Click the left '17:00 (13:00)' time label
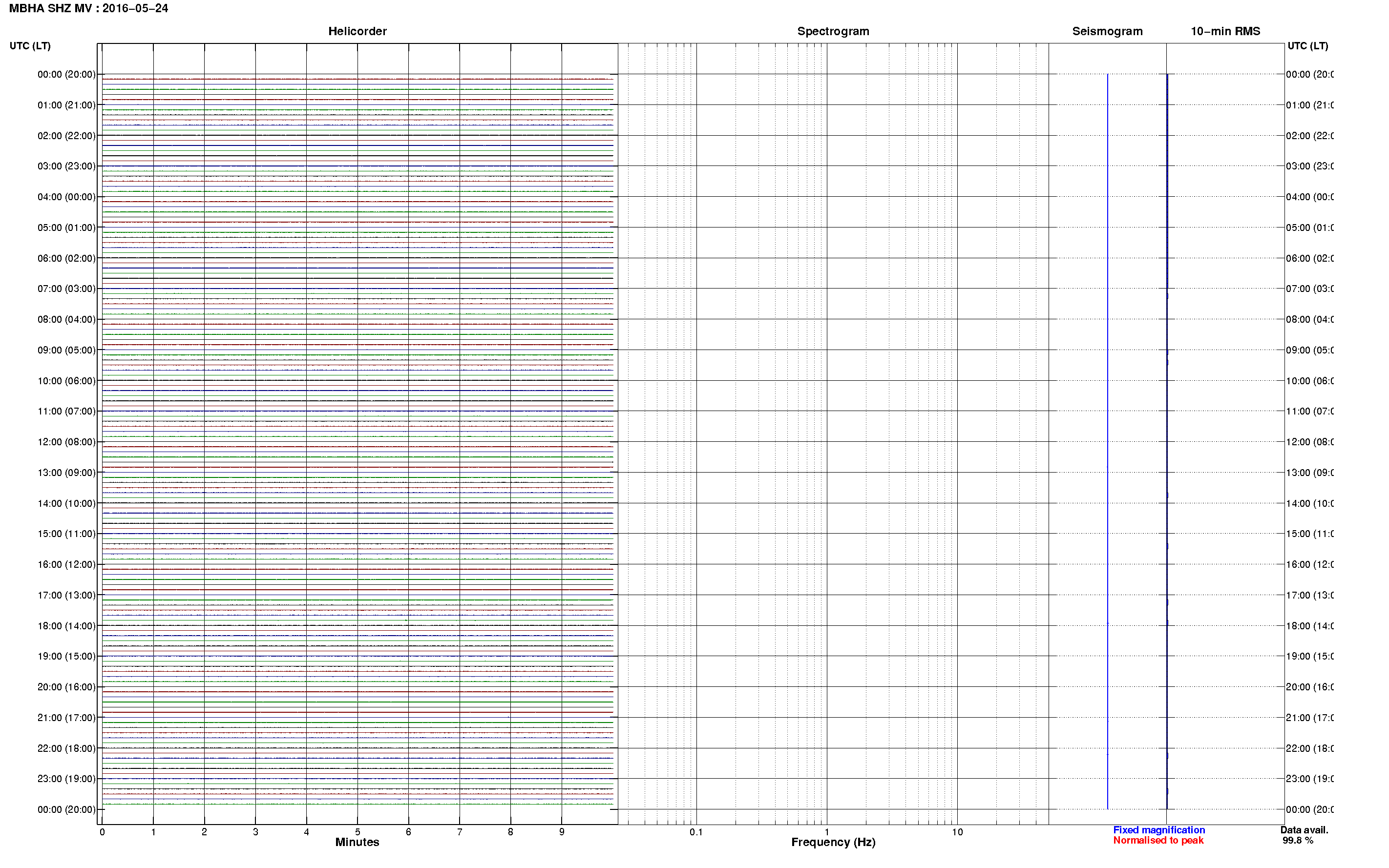 pyautogui.click(x=66, y=595)
